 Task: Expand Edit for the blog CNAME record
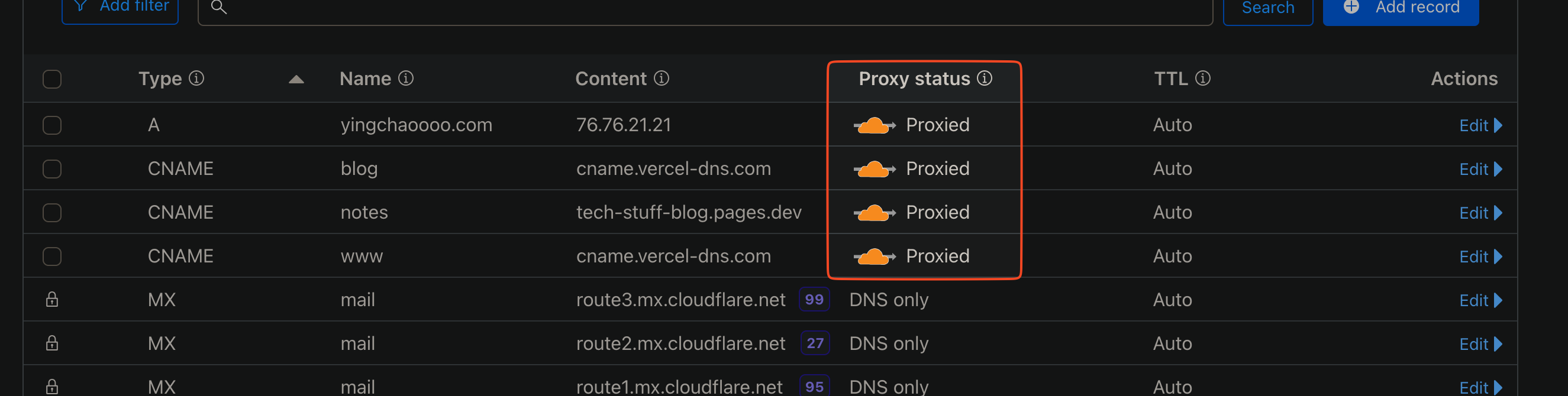(x=1480, y=169)
